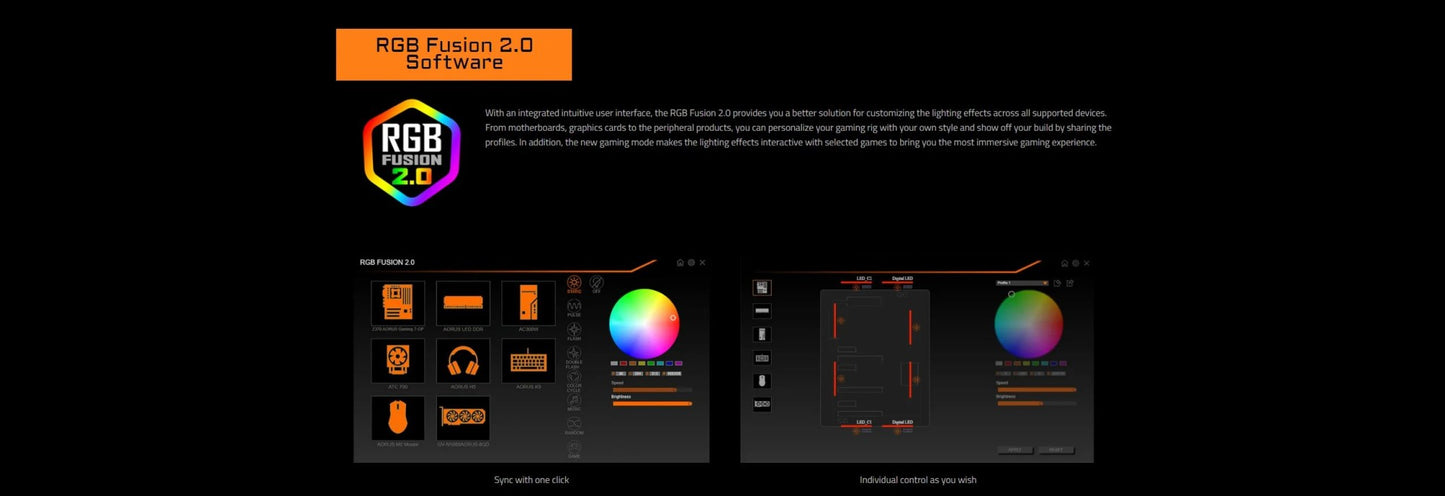
Task: Select the Z370 AORUS Gaming 7 motherboard tile
Action: point(398,302)
